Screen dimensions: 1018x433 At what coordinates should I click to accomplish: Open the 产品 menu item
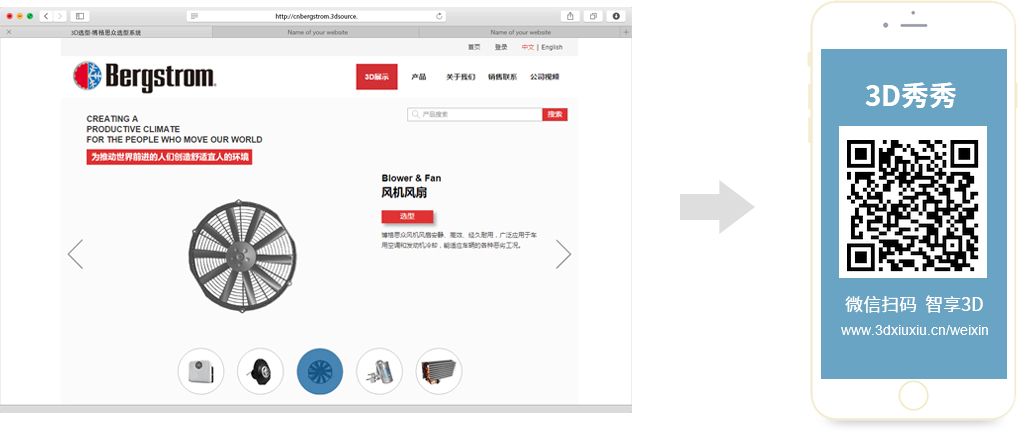tap(419, 77)
